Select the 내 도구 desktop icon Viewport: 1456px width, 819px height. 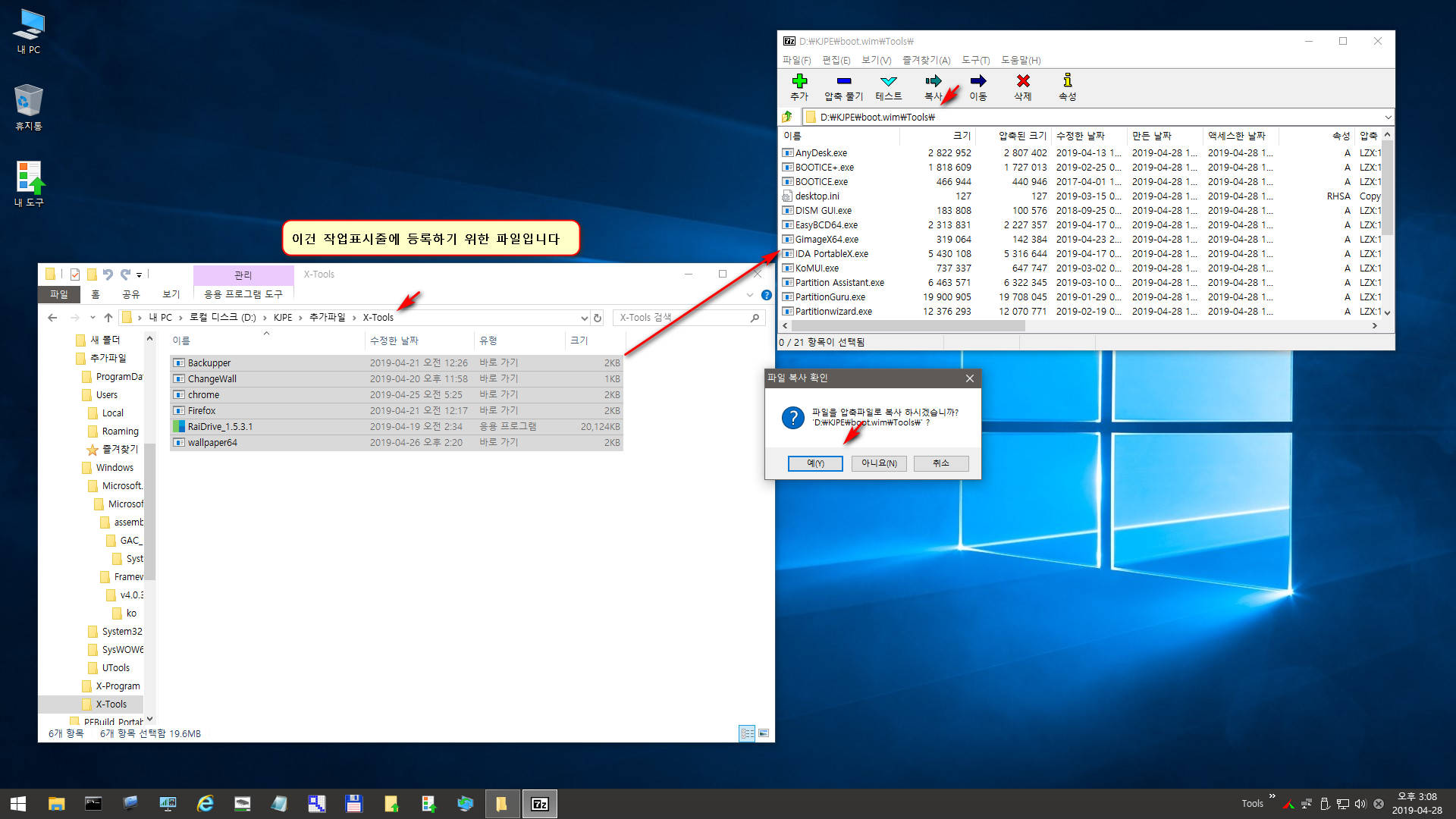[x=29, y=184]
